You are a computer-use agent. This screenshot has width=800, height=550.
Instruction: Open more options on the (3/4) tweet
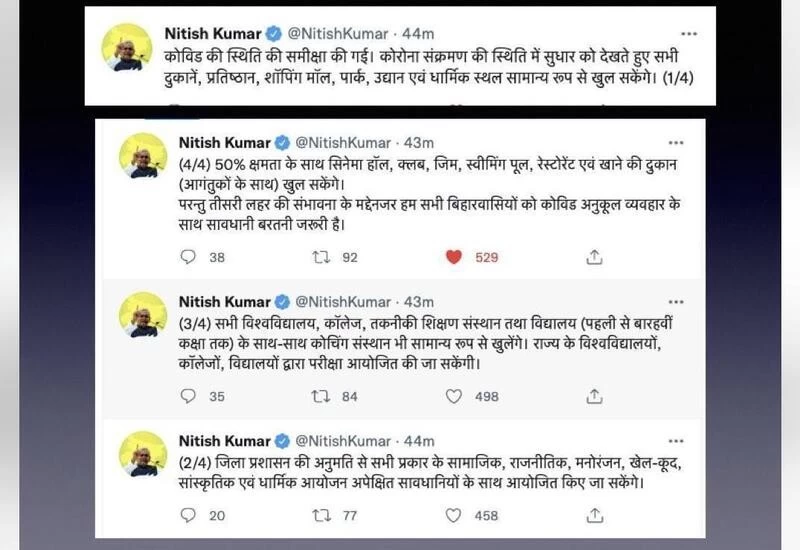click(679, 301)
